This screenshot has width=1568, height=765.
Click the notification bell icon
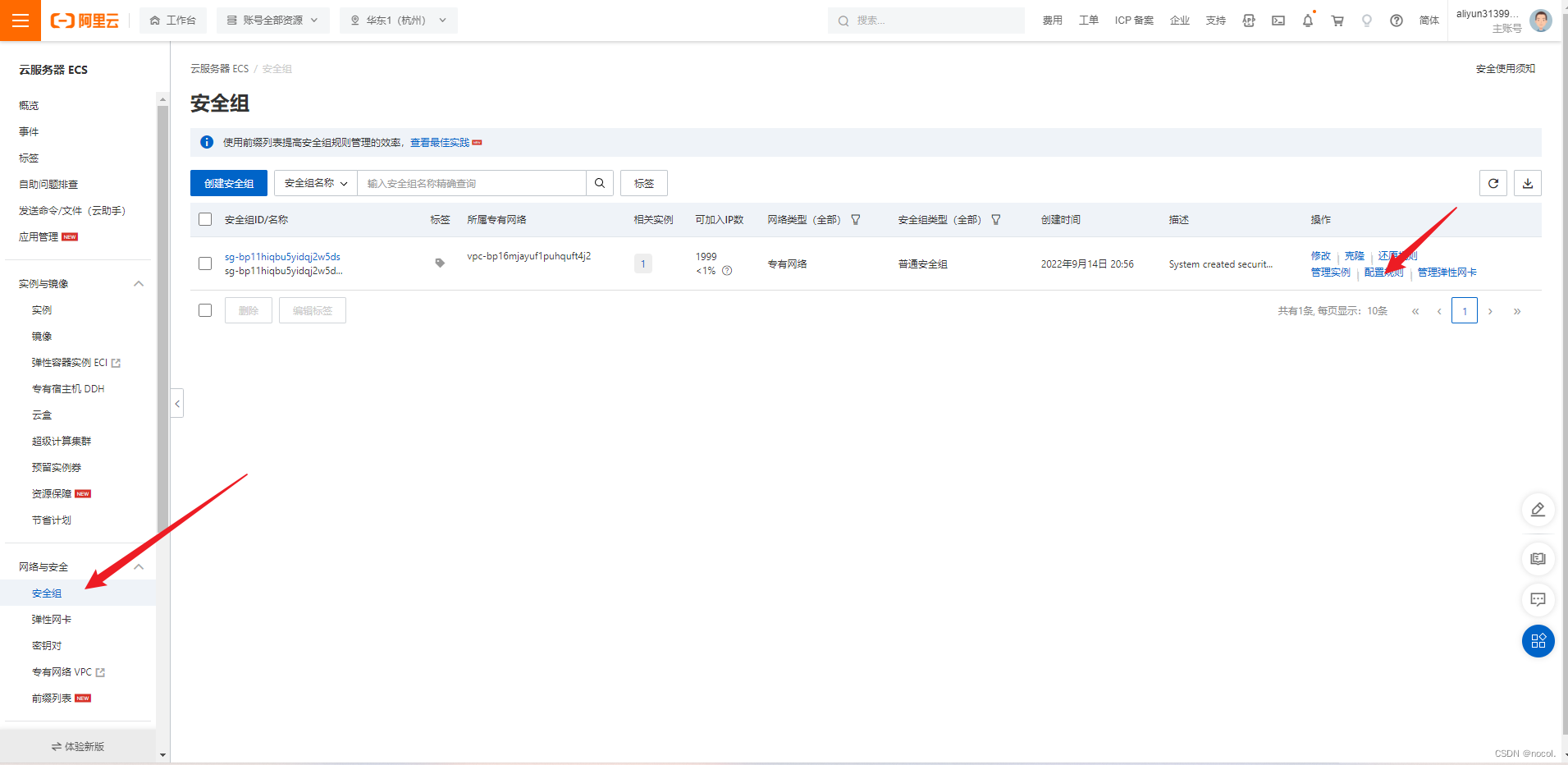click(x=1308, y=21)
